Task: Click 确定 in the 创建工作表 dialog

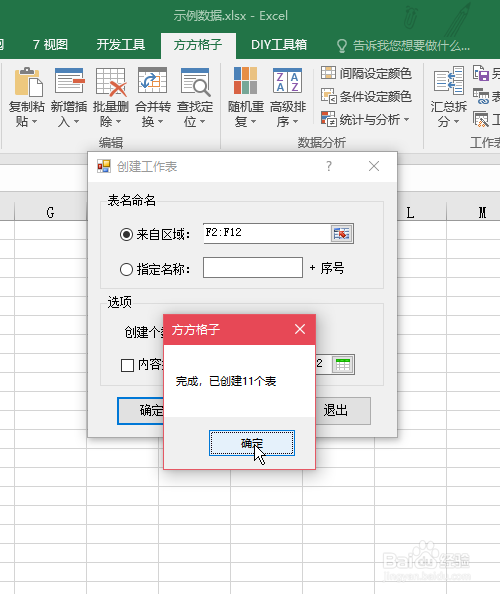Action: [x=141, y=411]
